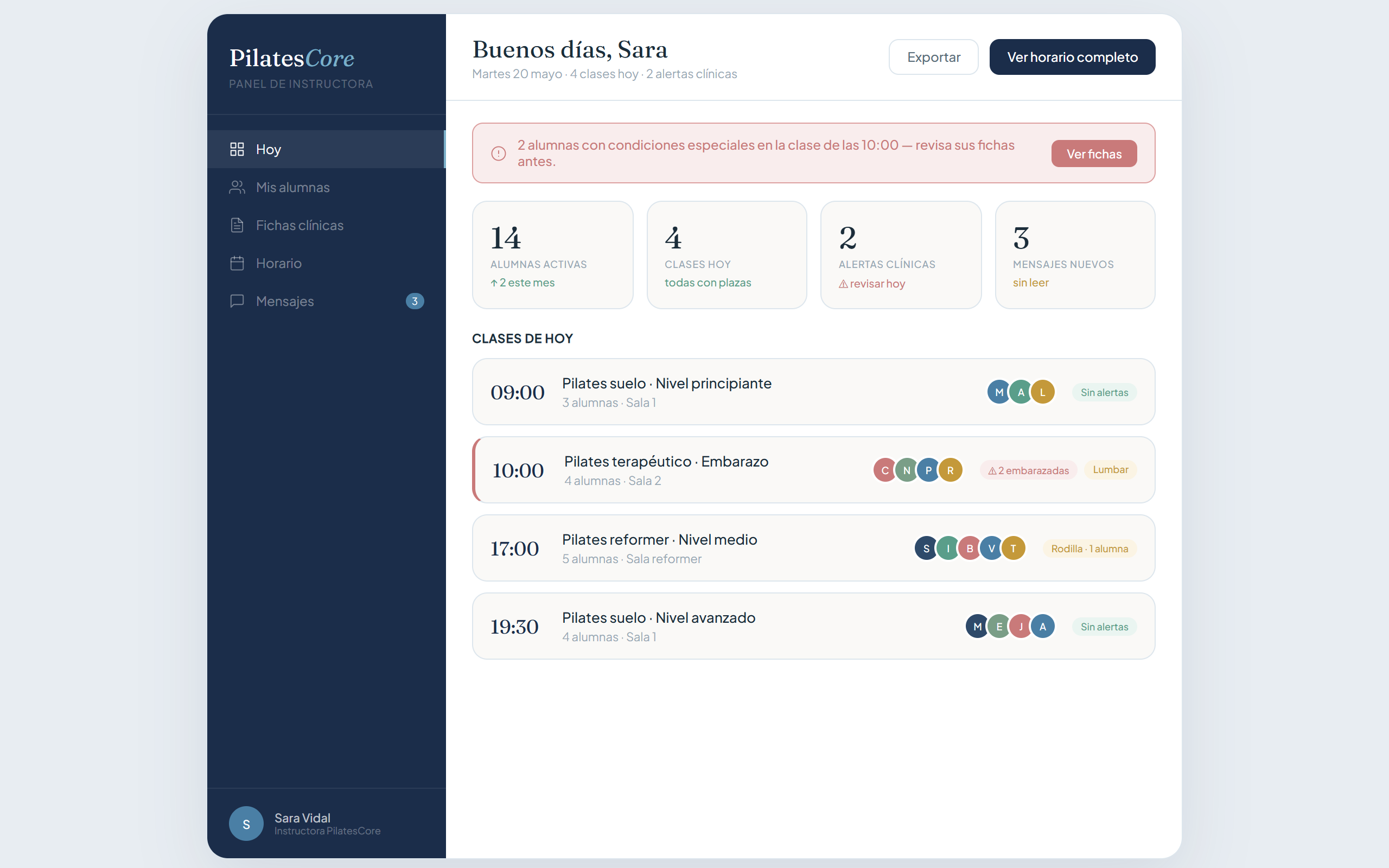Click avatar L in the 09:00 class
The width and height of the screenshot is (1389, 868).
pos(1042,392)
